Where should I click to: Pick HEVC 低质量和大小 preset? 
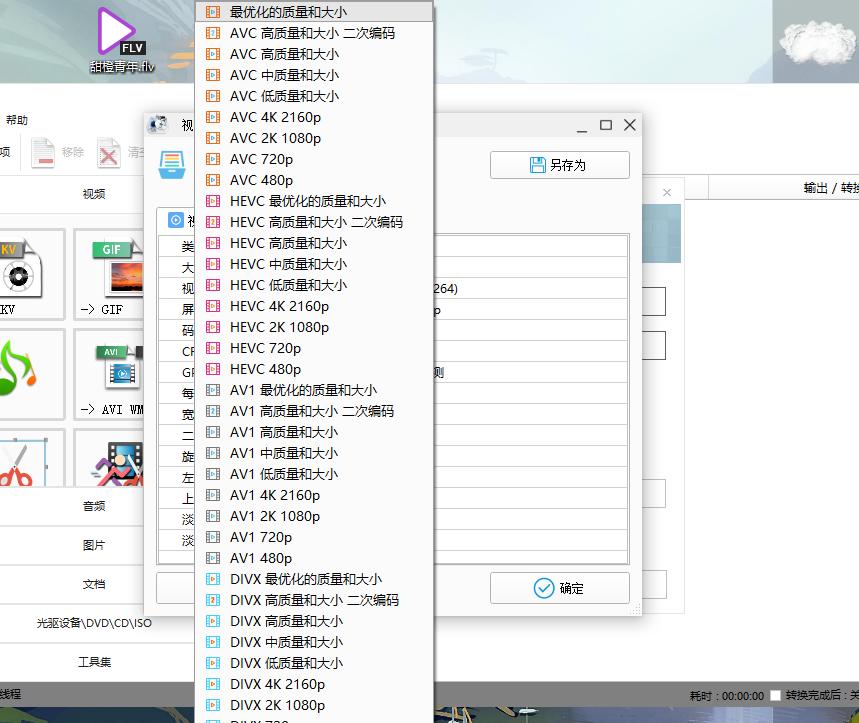pos(314,285)
